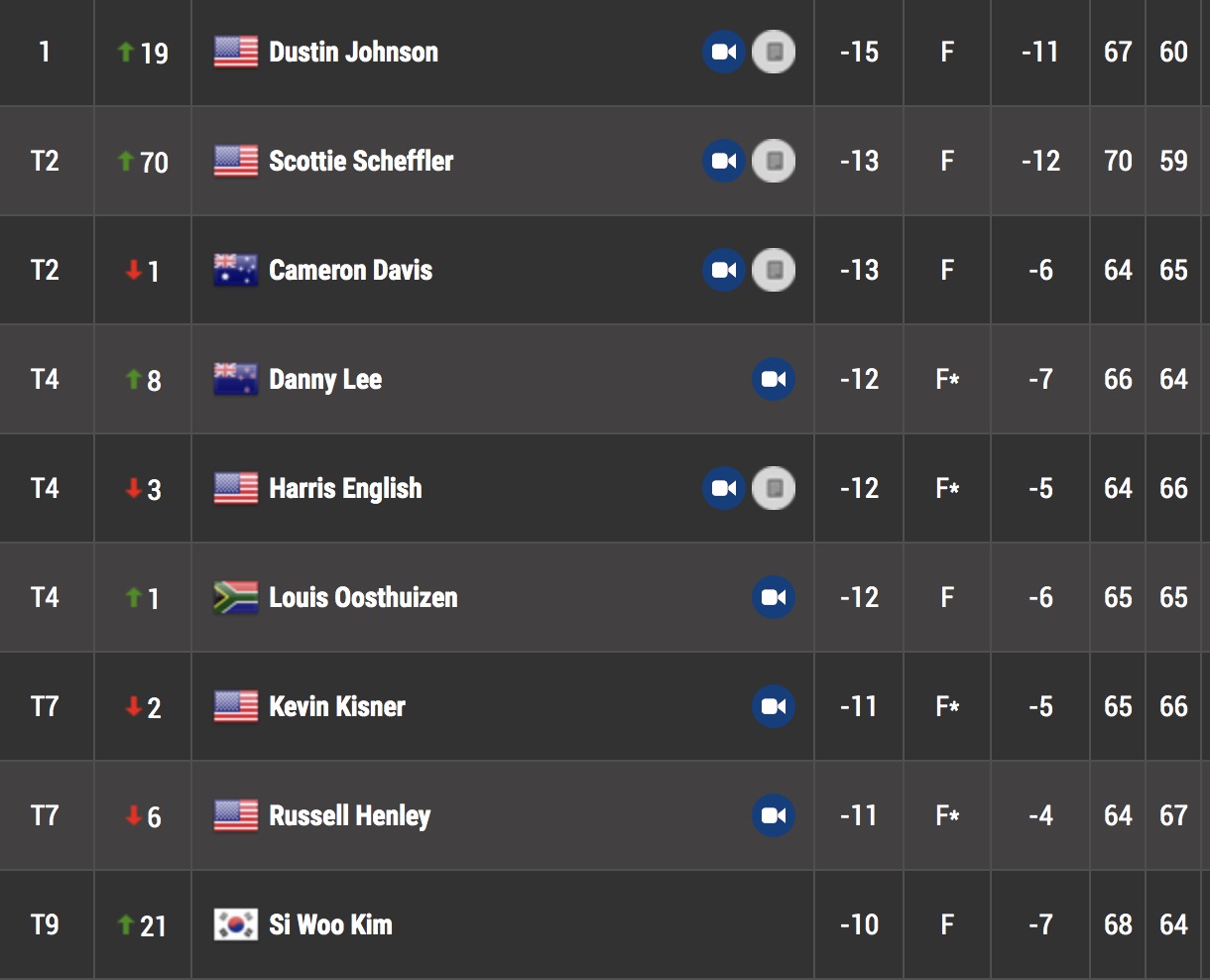Open Dustin Johnson's video highlights icon
Viewport: 1210px width, 980px height.
[724, 52]
